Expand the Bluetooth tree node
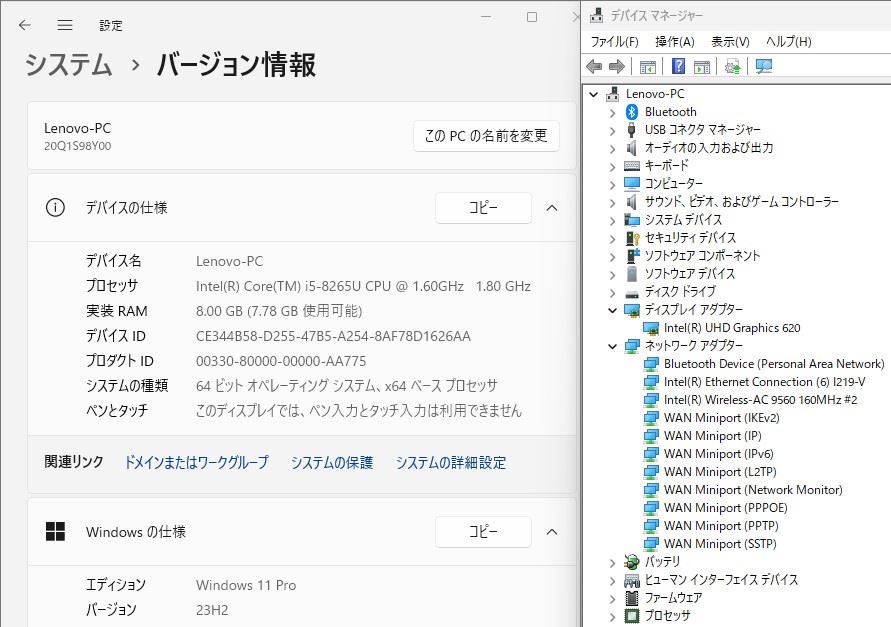Image resolution: width=891 pixels, height=627 pixels. click(x=612, y=113)
